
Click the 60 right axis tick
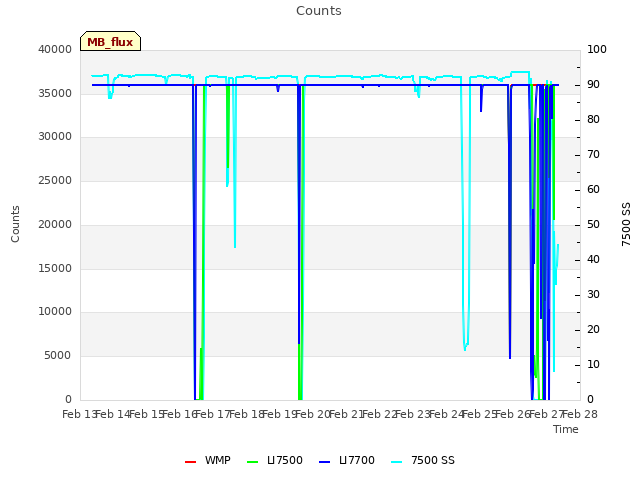tap(593, 190)
